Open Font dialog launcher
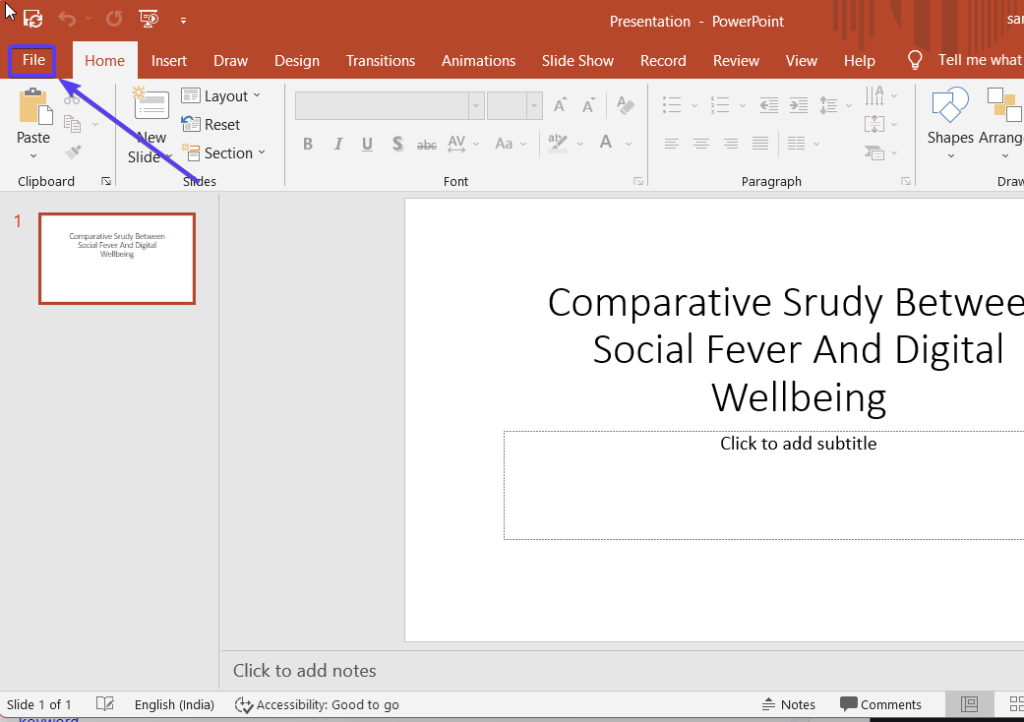The image size is (1024, 722). click(638, 181)
